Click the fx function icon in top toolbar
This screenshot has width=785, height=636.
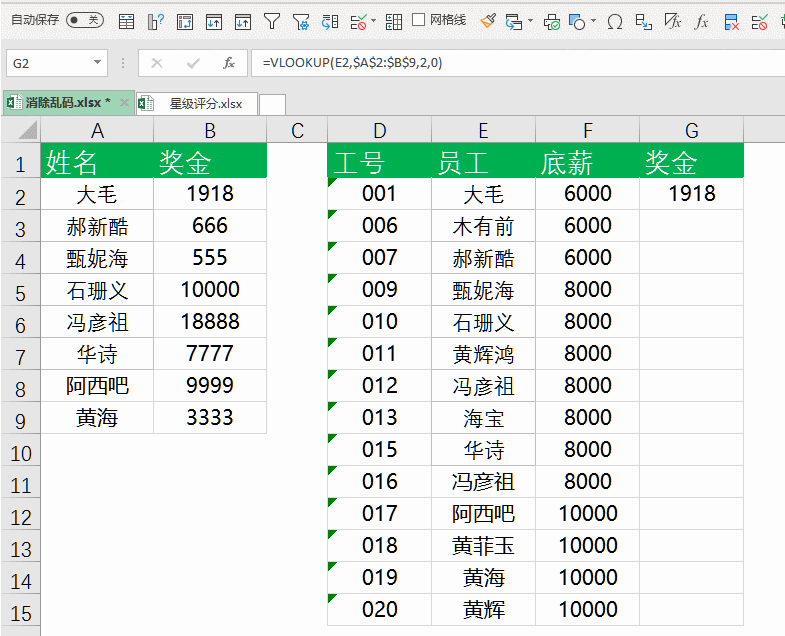pyautogui.click(x=701, y=22)
